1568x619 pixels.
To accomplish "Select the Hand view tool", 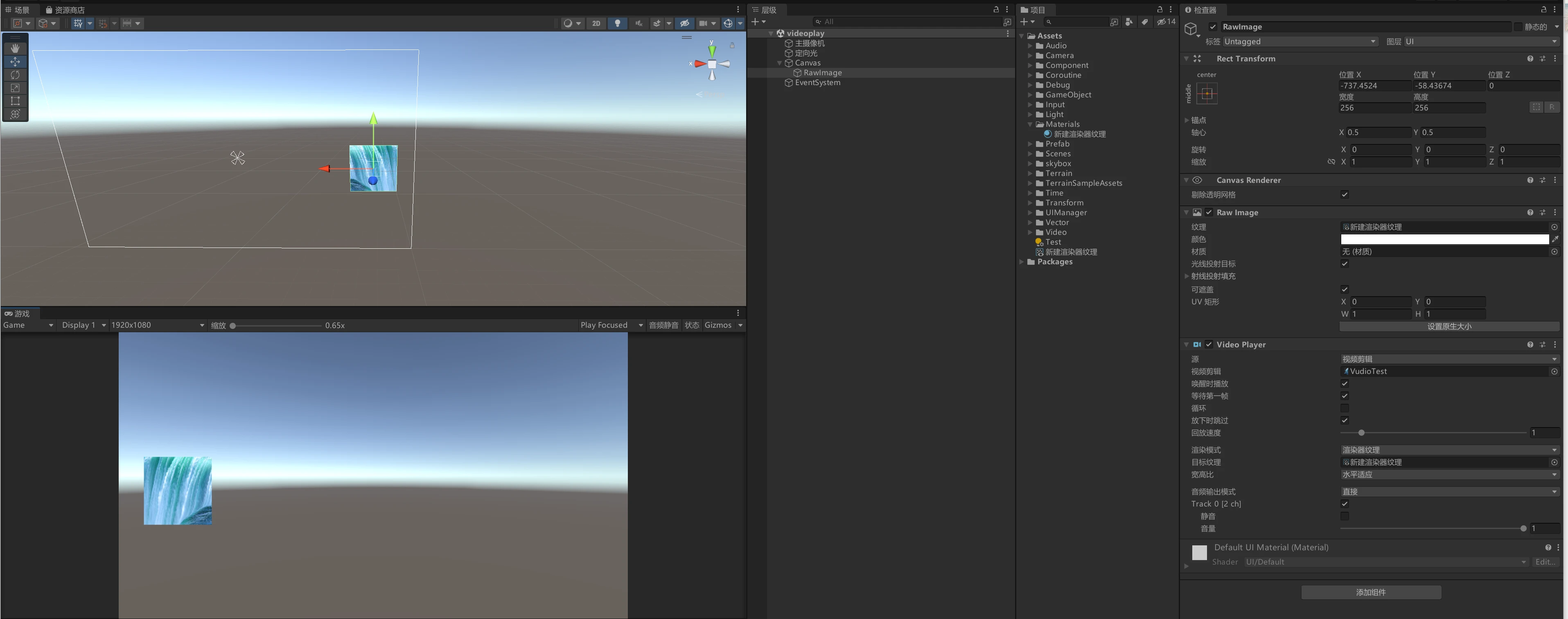I will [15, 48].
